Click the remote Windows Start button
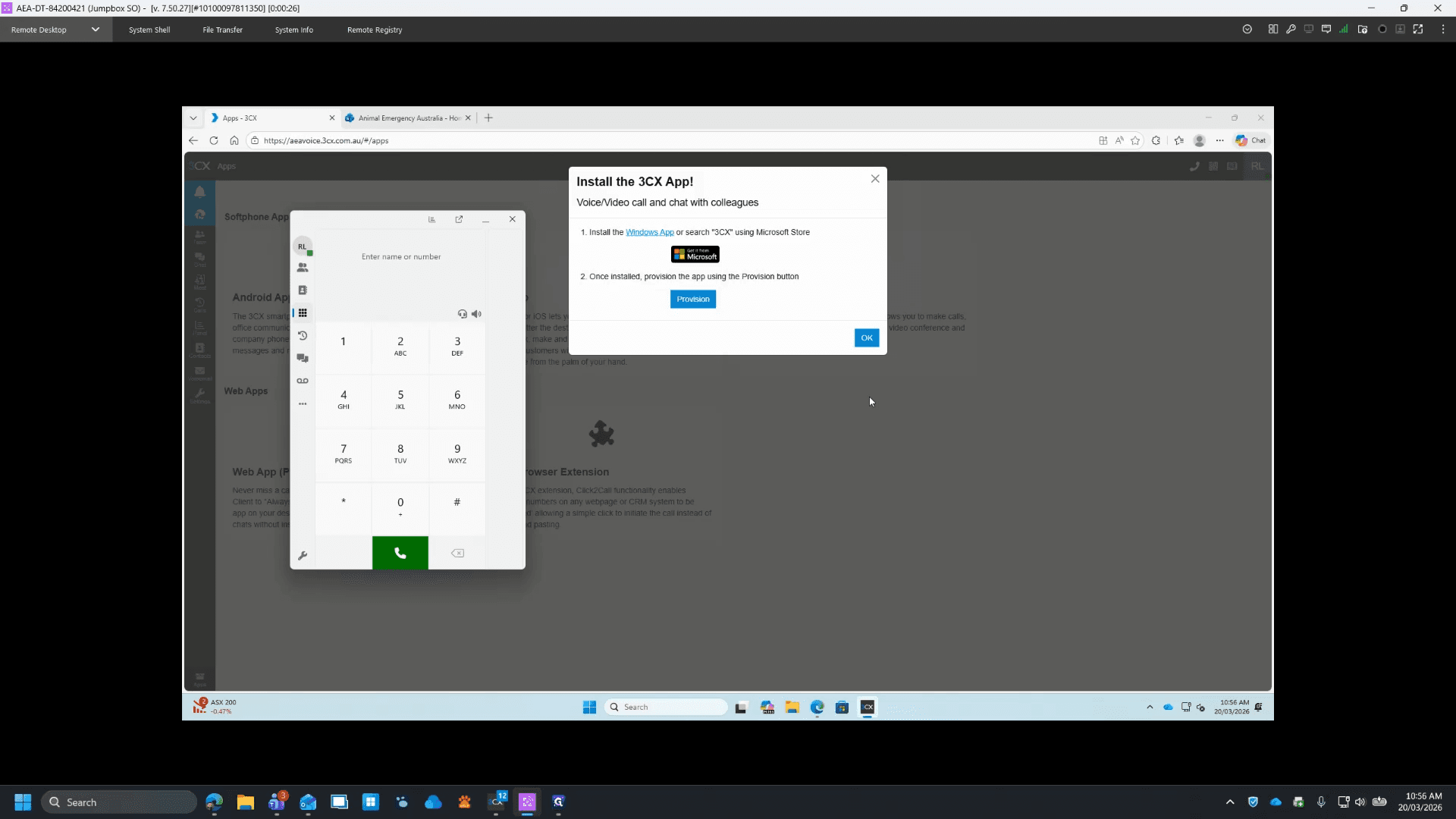Screen dimensions: 1456x819 (589, 708)
